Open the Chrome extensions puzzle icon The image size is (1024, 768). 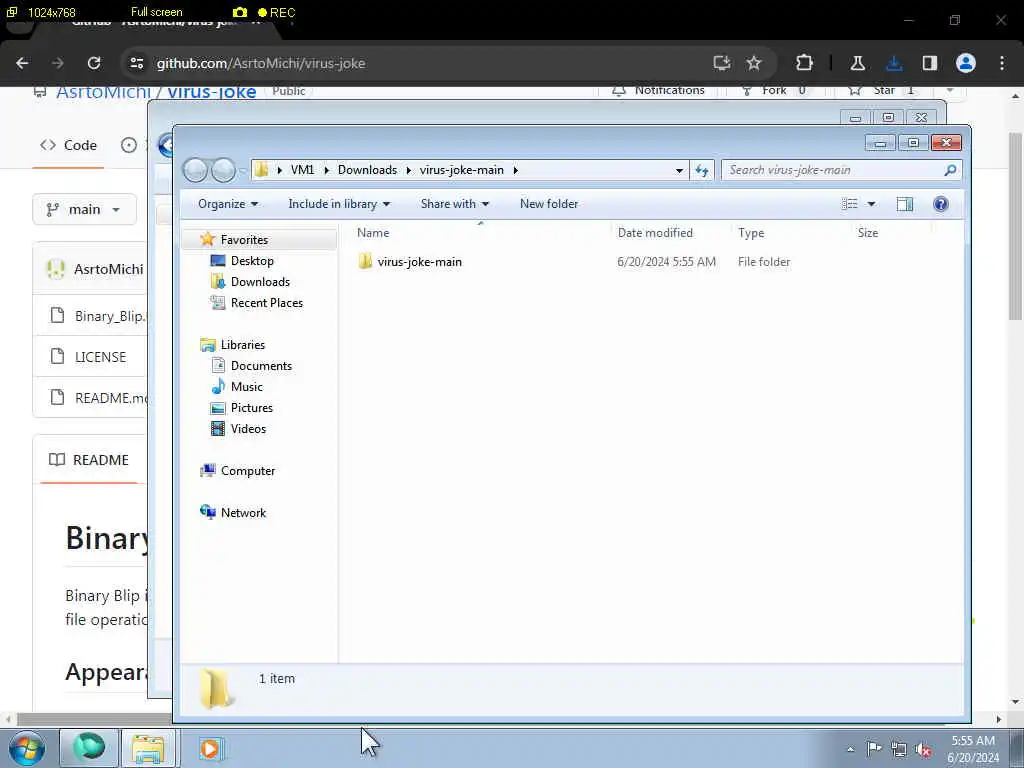click(x=805, y=63)
